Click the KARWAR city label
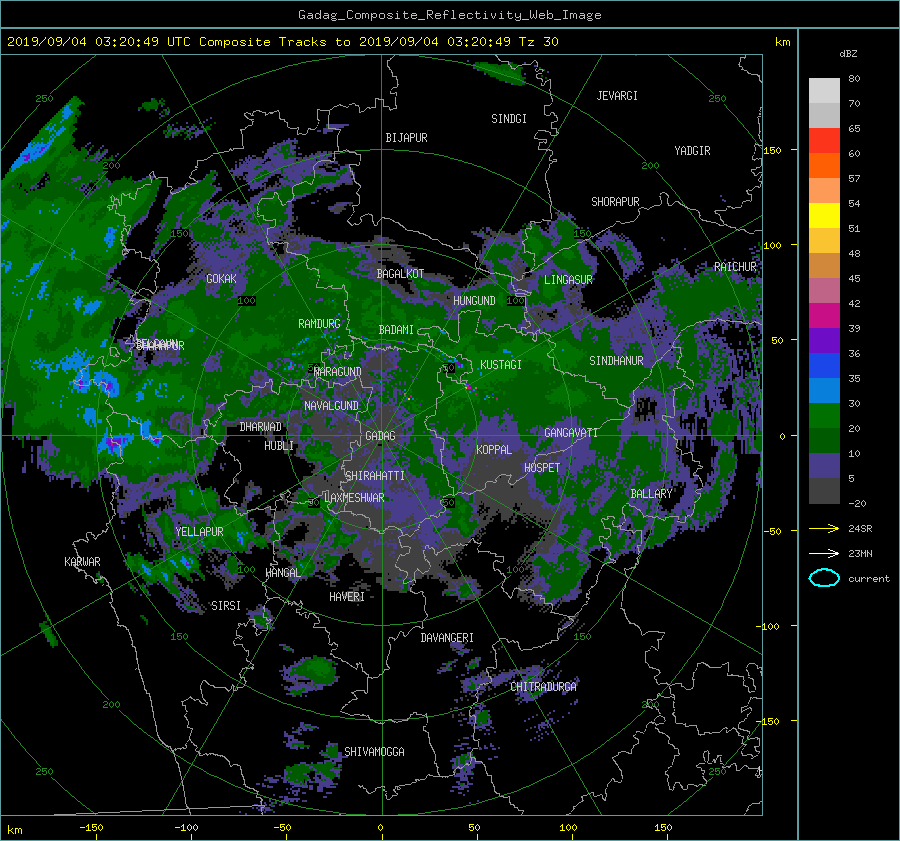 tap(82, 561)
